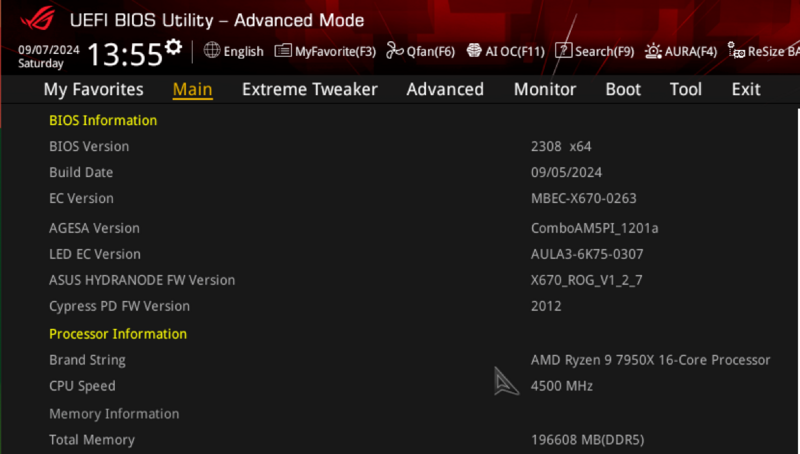This screenshot has height=454, width=800.
Task: Click the AURA lighting icon
Action: [653, 51]
